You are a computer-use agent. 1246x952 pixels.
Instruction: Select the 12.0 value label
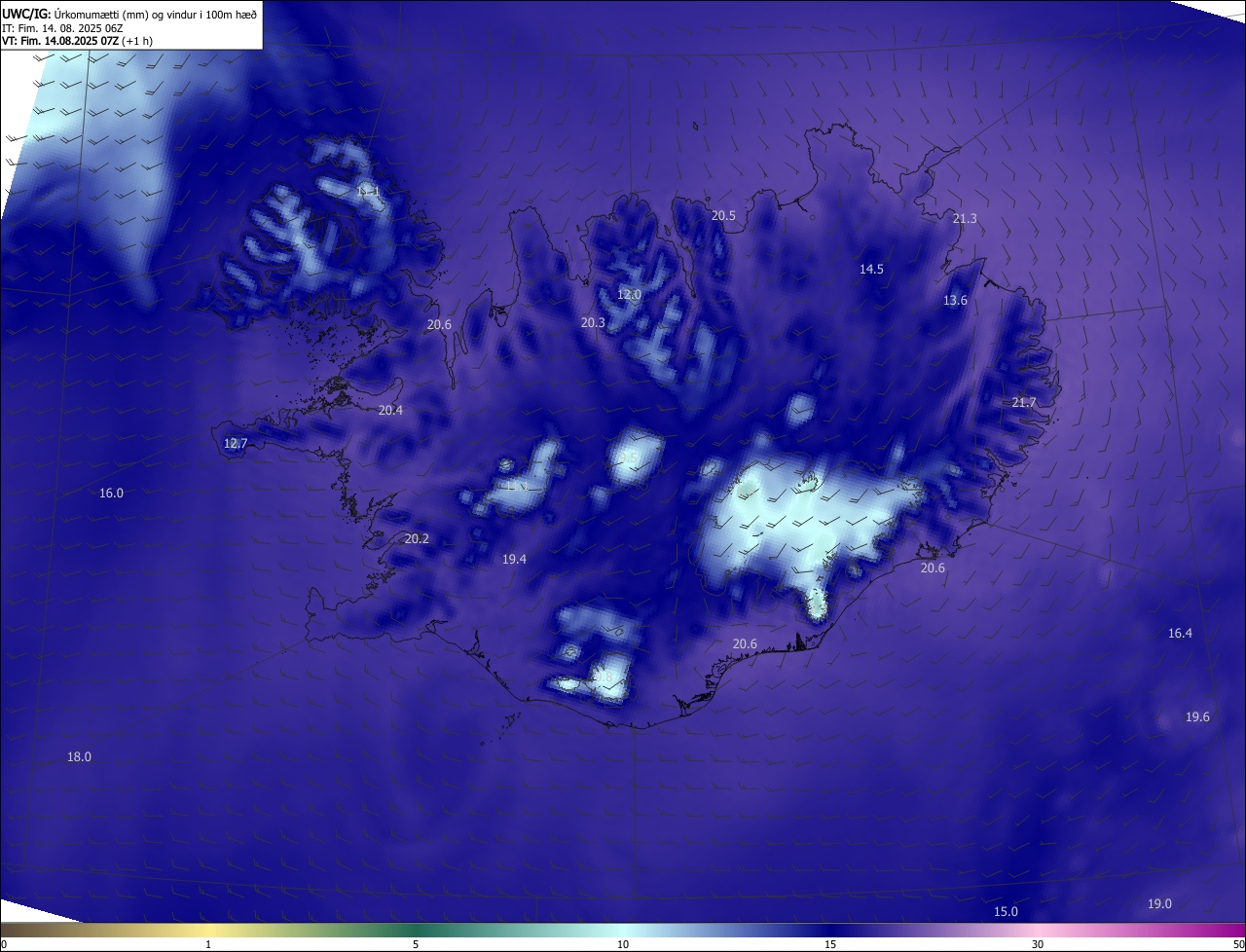pyautogui.click(x=630, y=295)
